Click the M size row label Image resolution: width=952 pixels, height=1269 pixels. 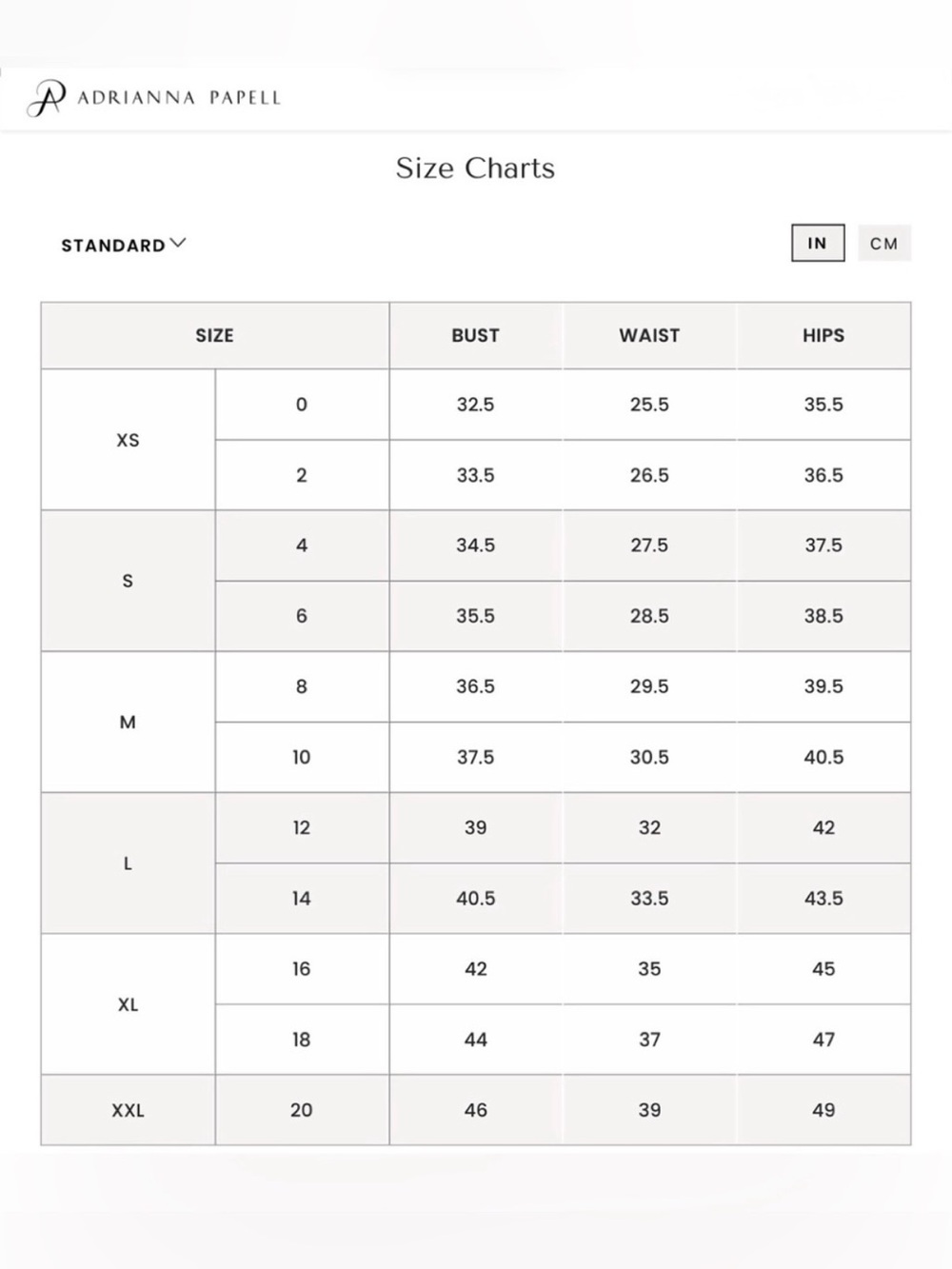tap(128, 722)
